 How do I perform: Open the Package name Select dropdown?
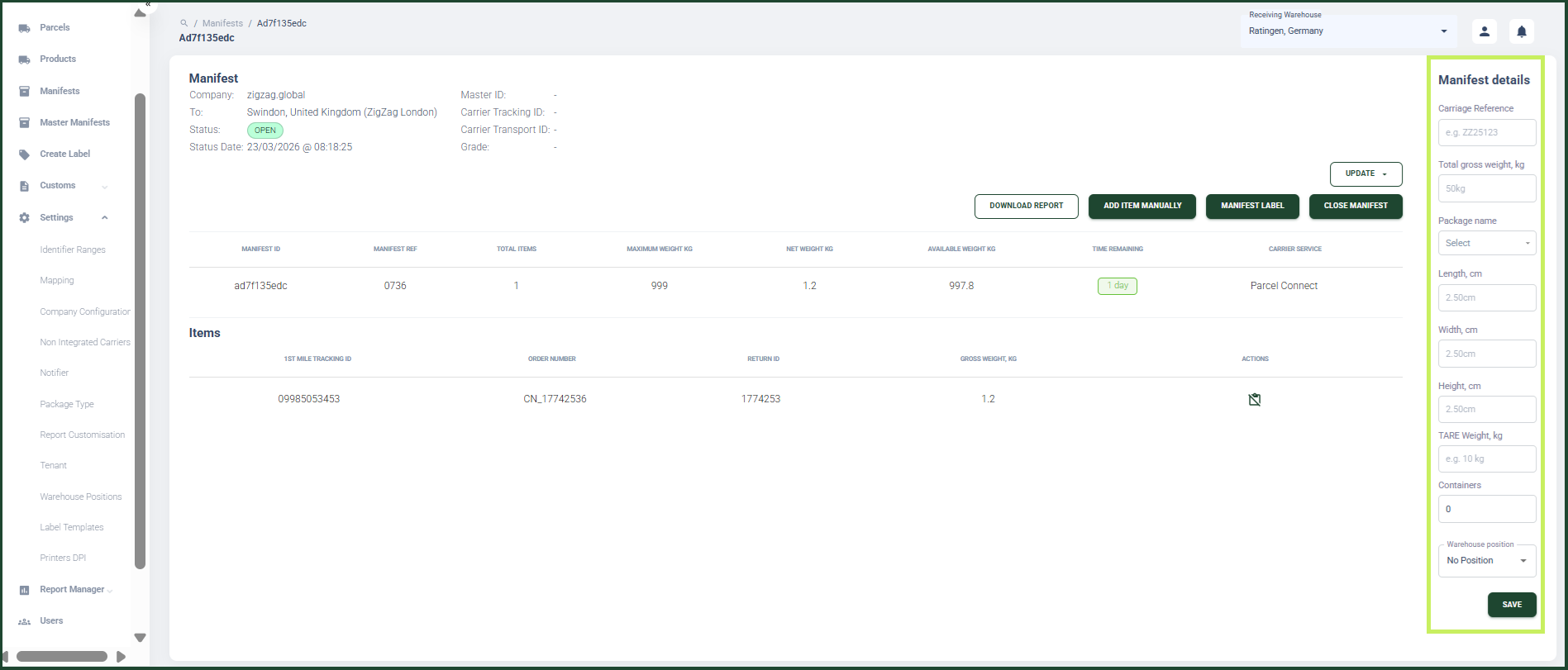tap(1486, 243)
